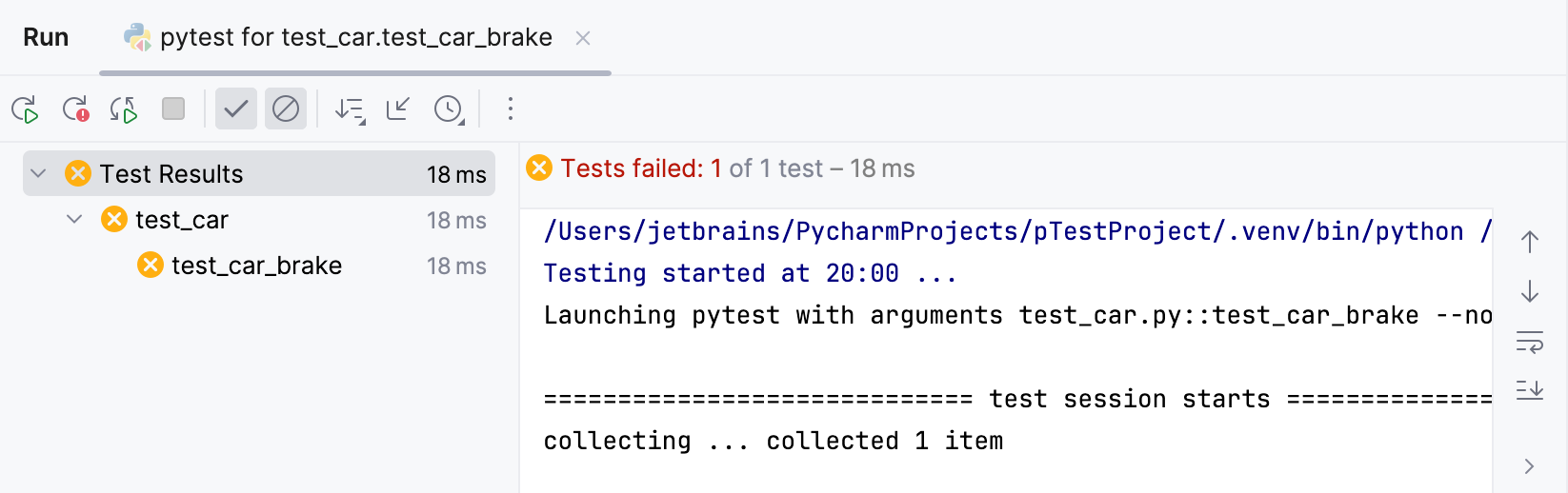Open the sort tests dropdown
Screen dimensions: 1568x493
350,109
